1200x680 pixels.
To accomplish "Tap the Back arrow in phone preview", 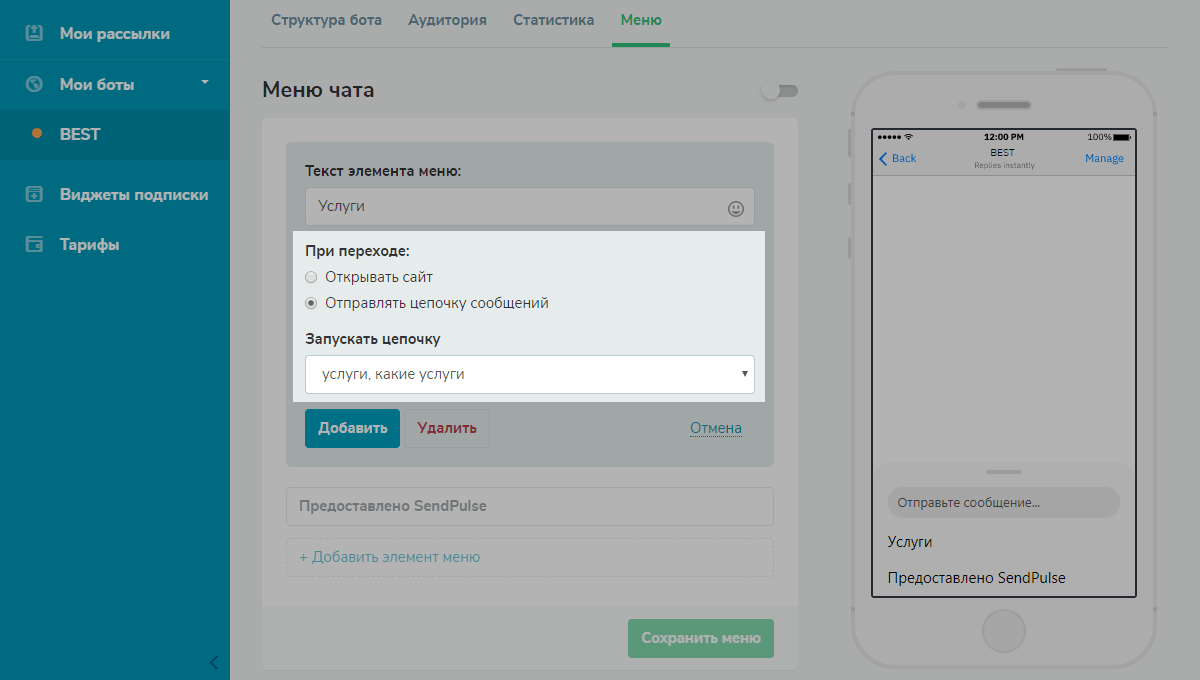I will 883,158.
